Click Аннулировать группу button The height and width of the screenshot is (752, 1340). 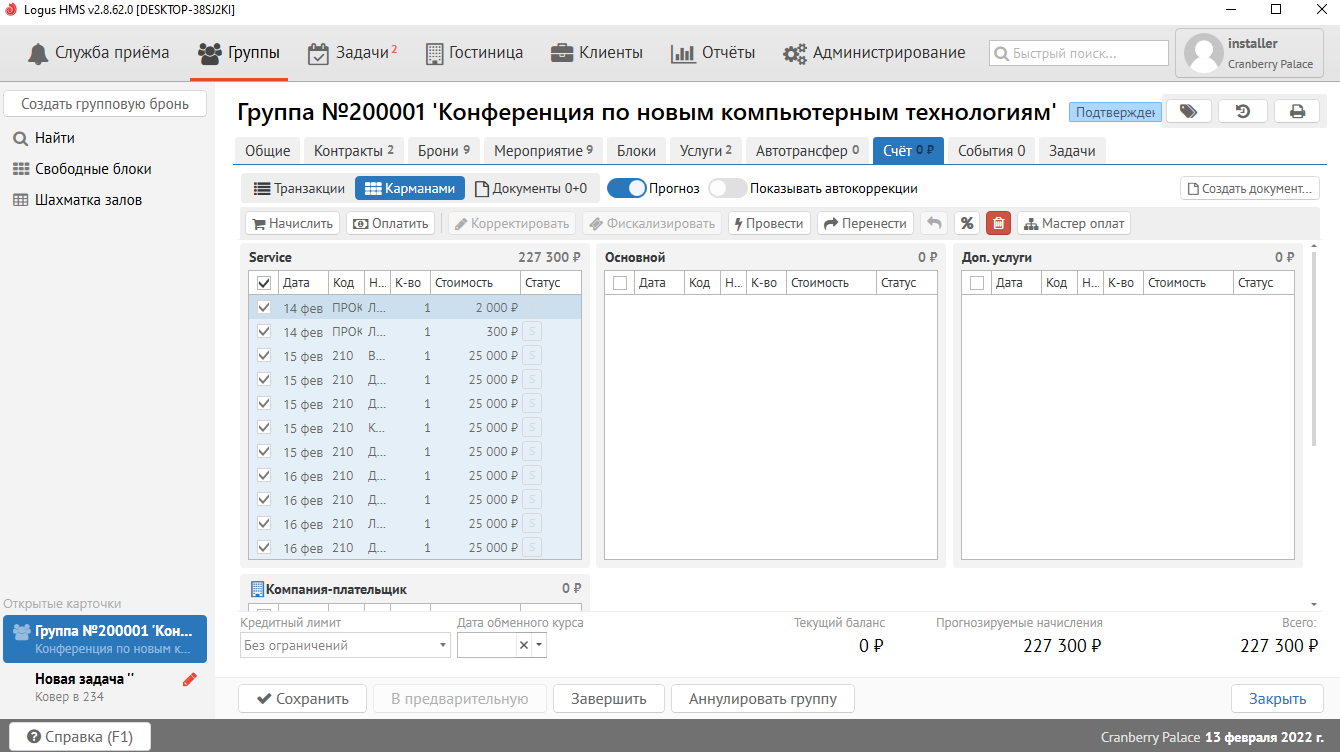762,699
